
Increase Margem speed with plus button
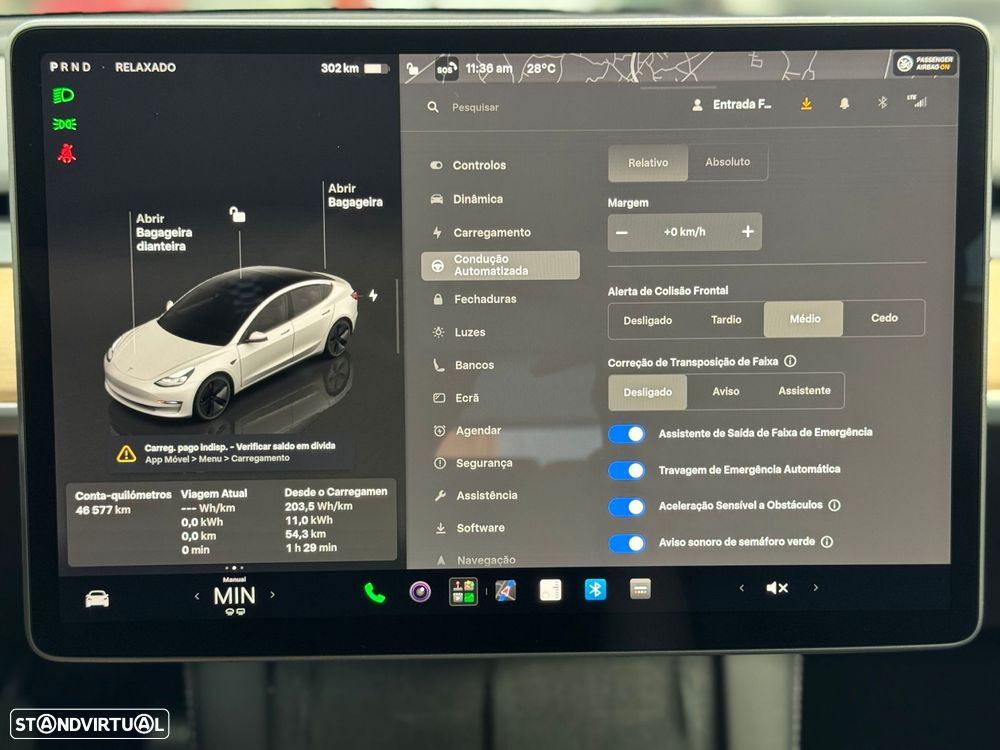pos(747,232)
